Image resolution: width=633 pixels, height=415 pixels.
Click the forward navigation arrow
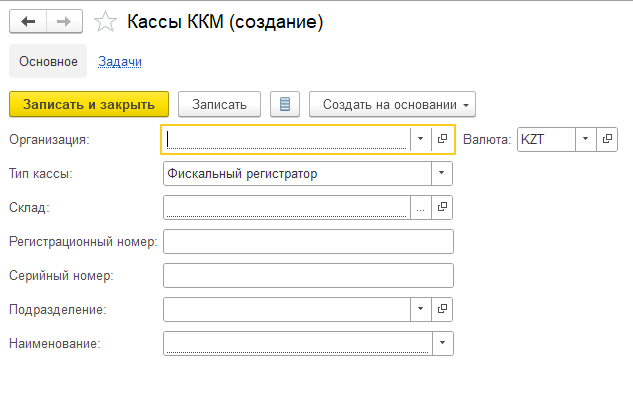(x=63, y=21)
